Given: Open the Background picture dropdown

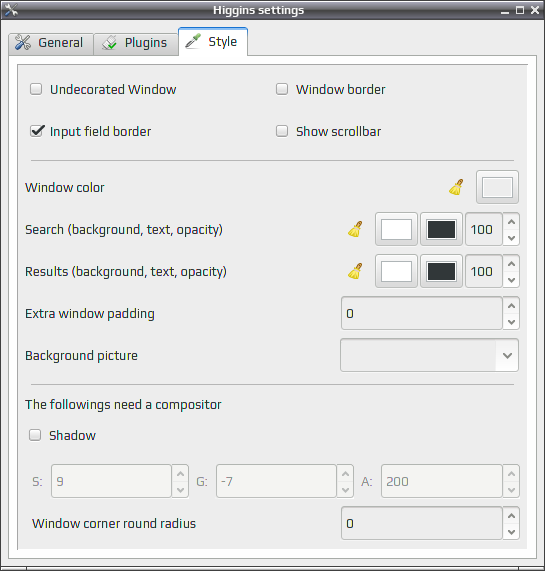Looking at the screenshot, I should [x=429, y=355].
